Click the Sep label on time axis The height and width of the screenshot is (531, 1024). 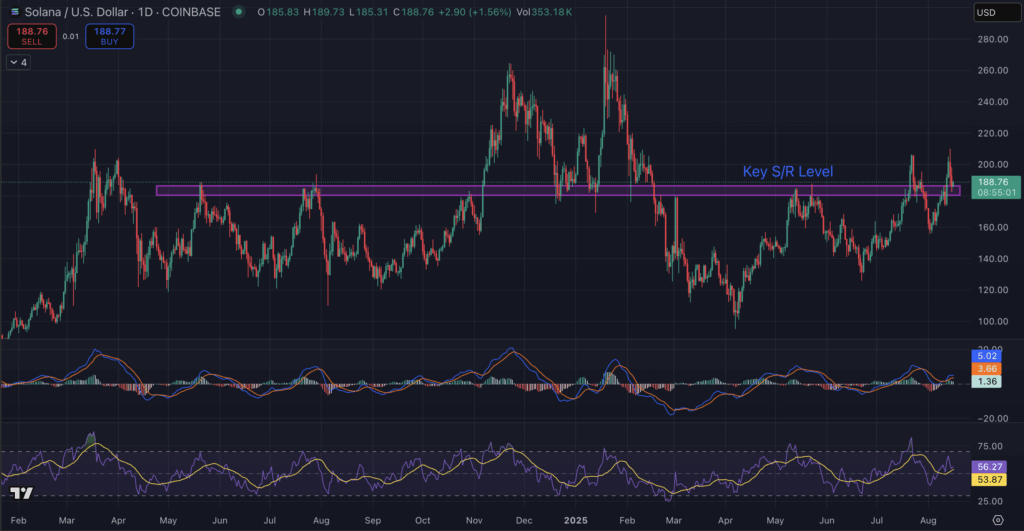pos(372,521)
